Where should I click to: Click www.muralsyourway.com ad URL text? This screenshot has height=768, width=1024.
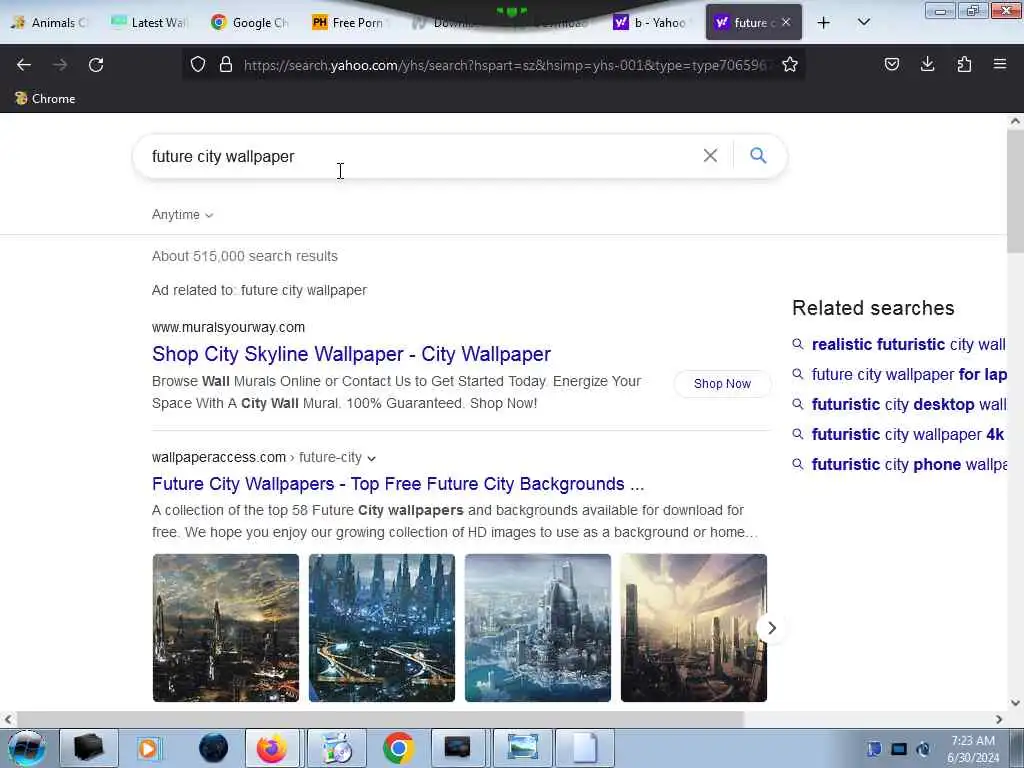pyautogui.click(x=229, y=327)
